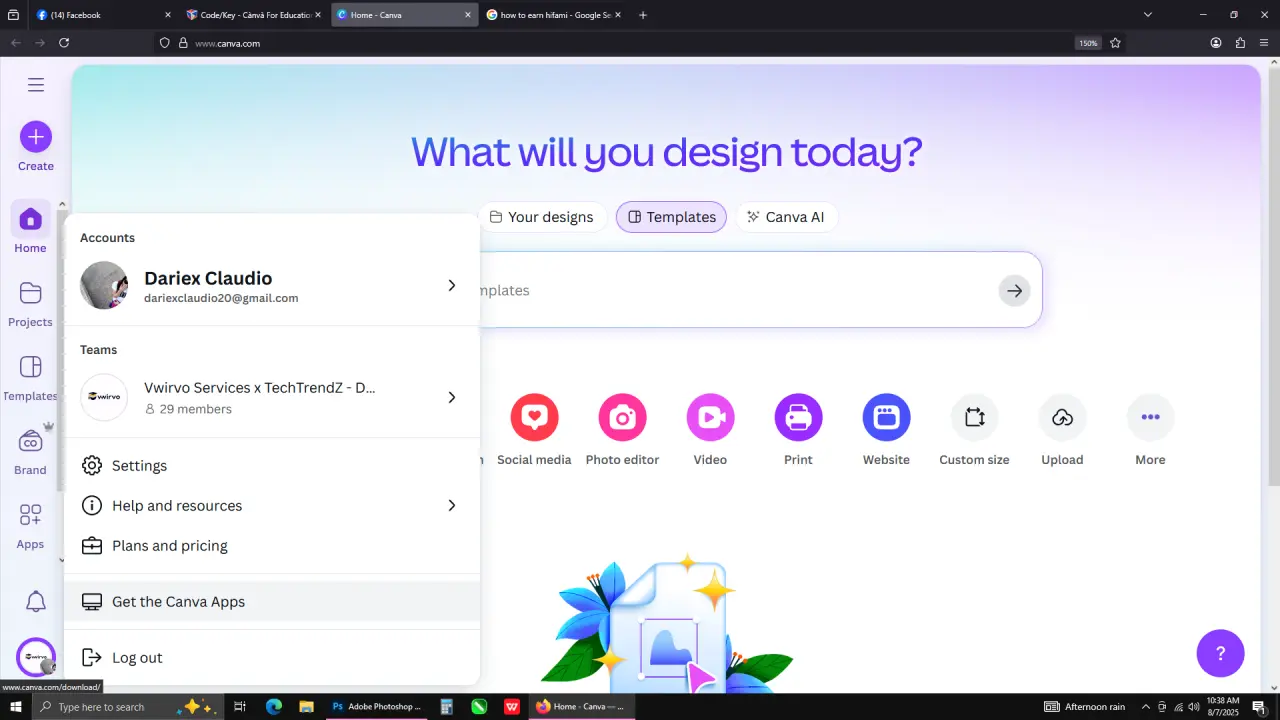Viewport: 1280px width, 720px height.
Task: Open the Windows Start menu
Action: click(x=15, y=707)
